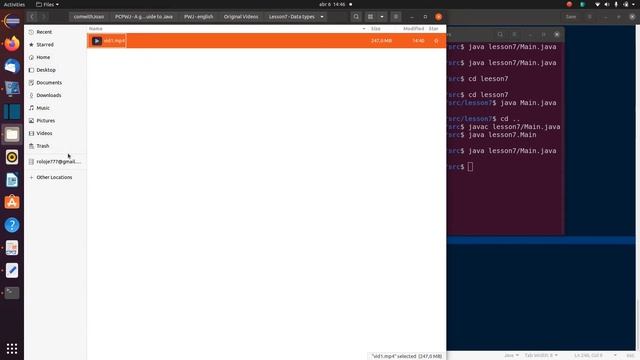Open the Wi-Fi network indicator

click(598, 4)
